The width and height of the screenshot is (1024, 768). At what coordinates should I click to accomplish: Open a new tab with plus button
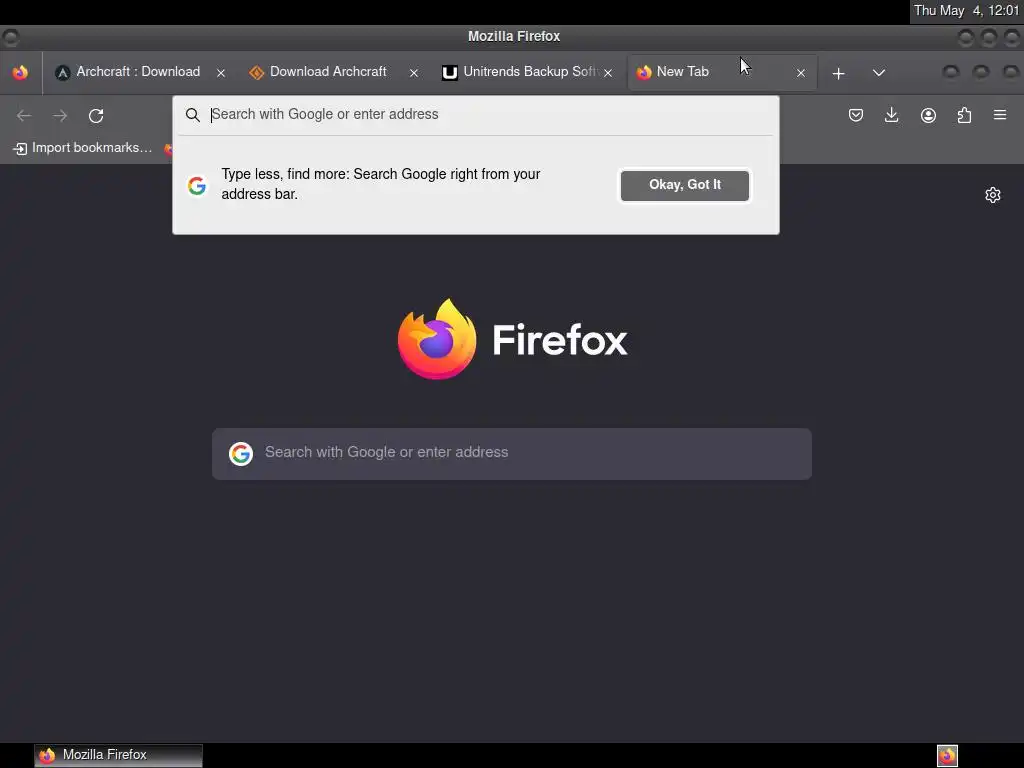[839, 73]
